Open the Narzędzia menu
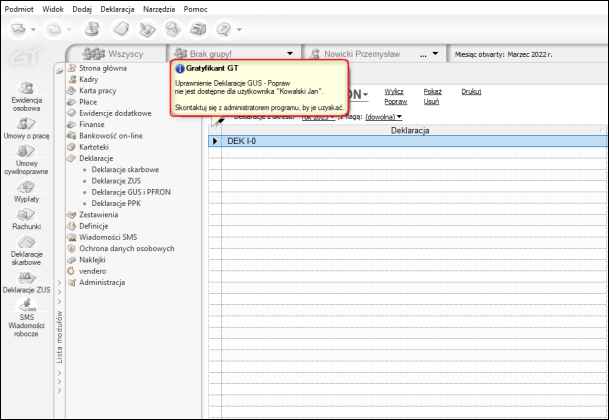 click(x=159, y=9)
